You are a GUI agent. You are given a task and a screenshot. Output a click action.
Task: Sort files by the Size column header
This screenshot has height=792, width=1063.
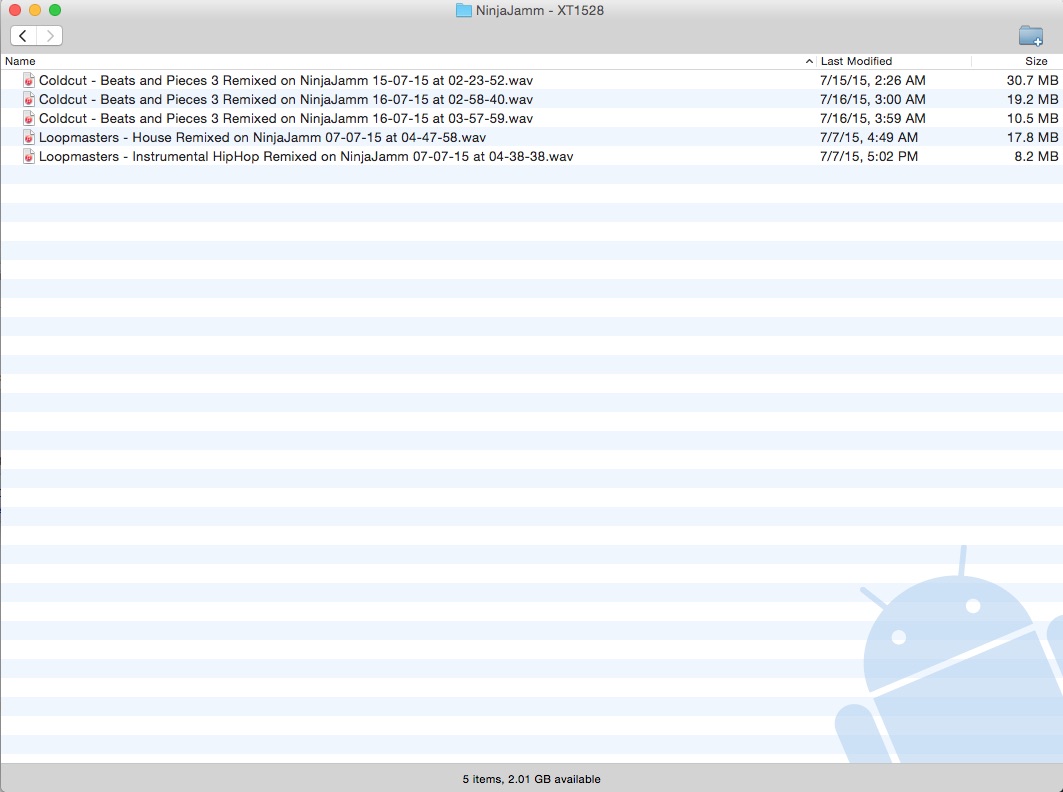(1036, 61)
